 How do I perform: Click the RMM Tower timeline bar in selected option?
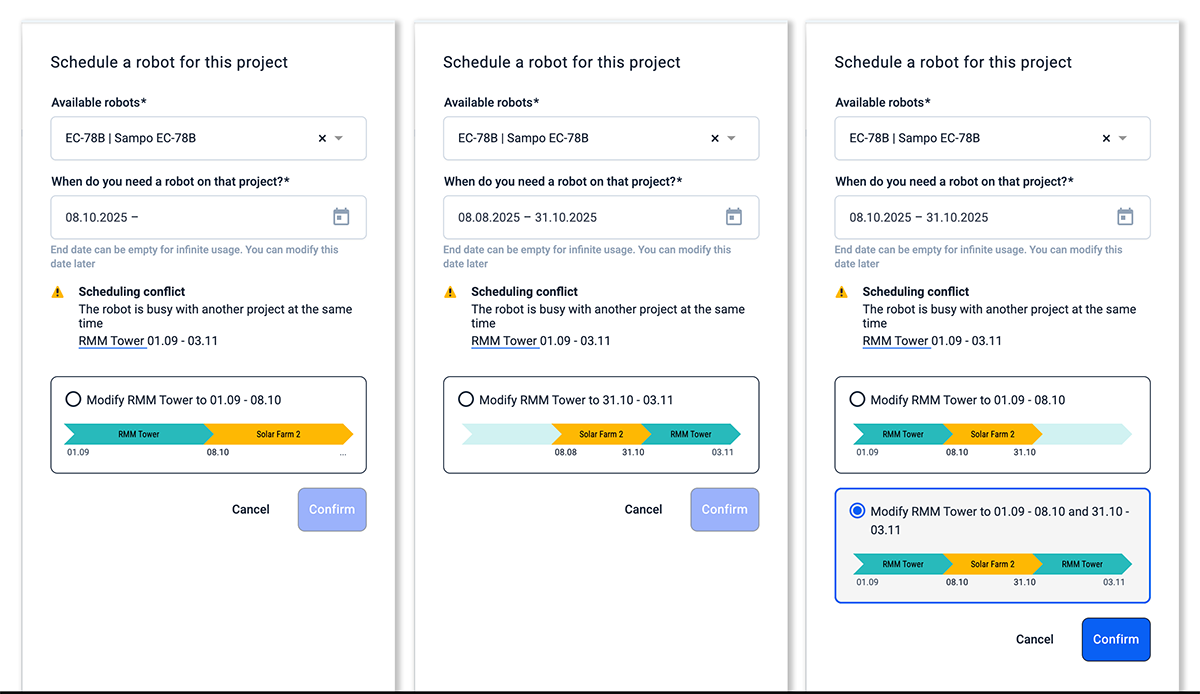click(x=901, y=564)
